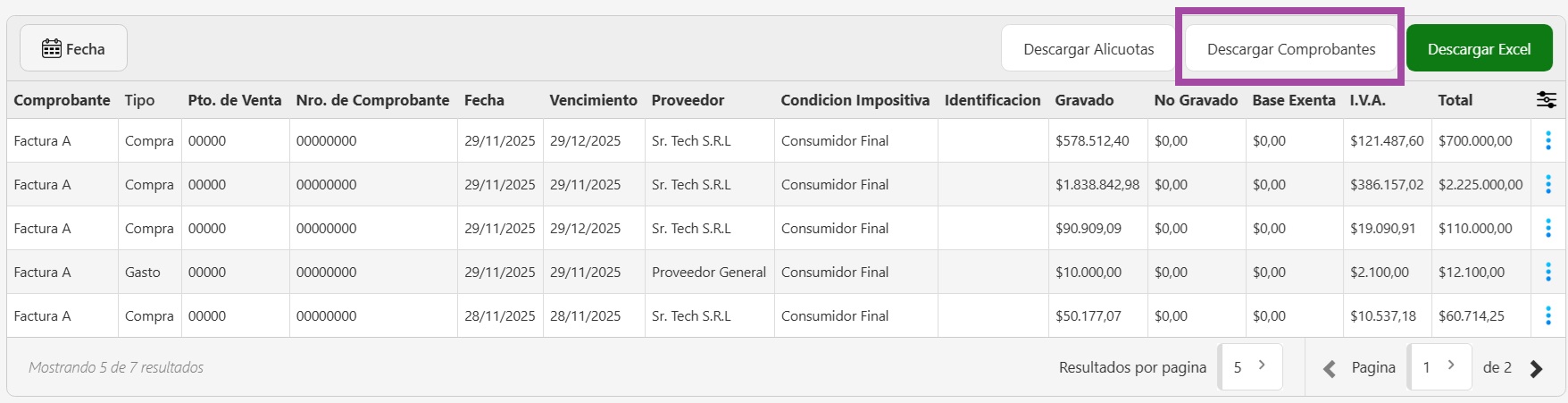Sort by the Total column header
Image resolution: width=1568 pixels, height=403 pixels.
tap(1455, 100)
